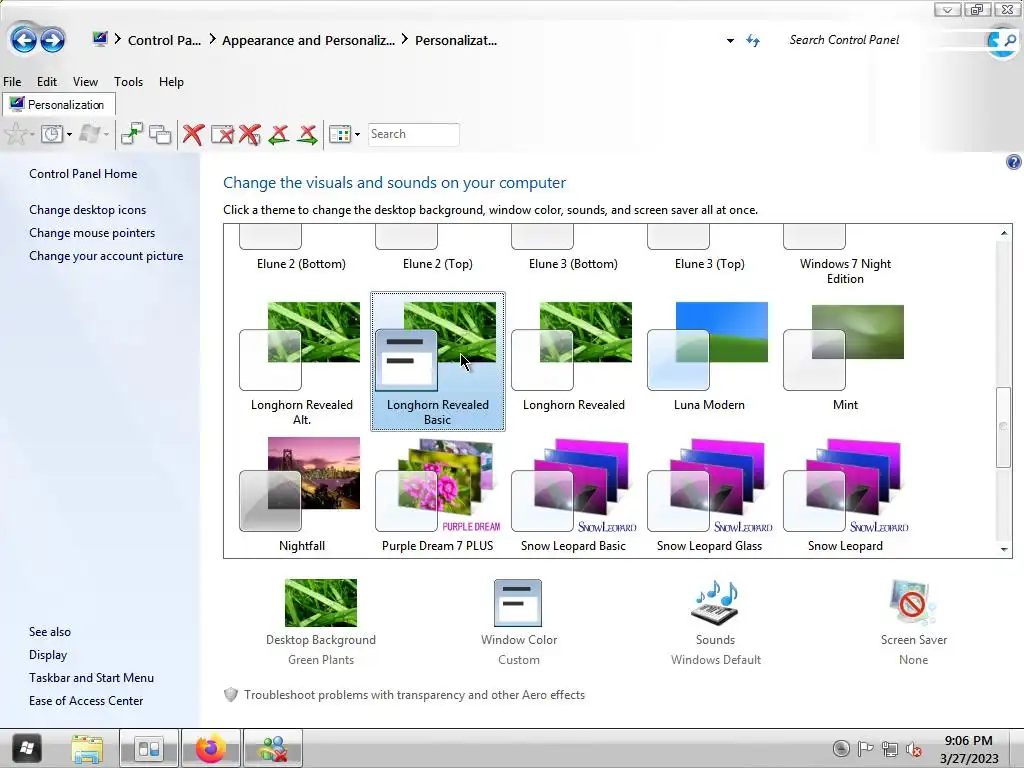This screenshot has width=1024, height=768.
Task: Select the plain Snow Leopard theme
Action: pos(845,495)
